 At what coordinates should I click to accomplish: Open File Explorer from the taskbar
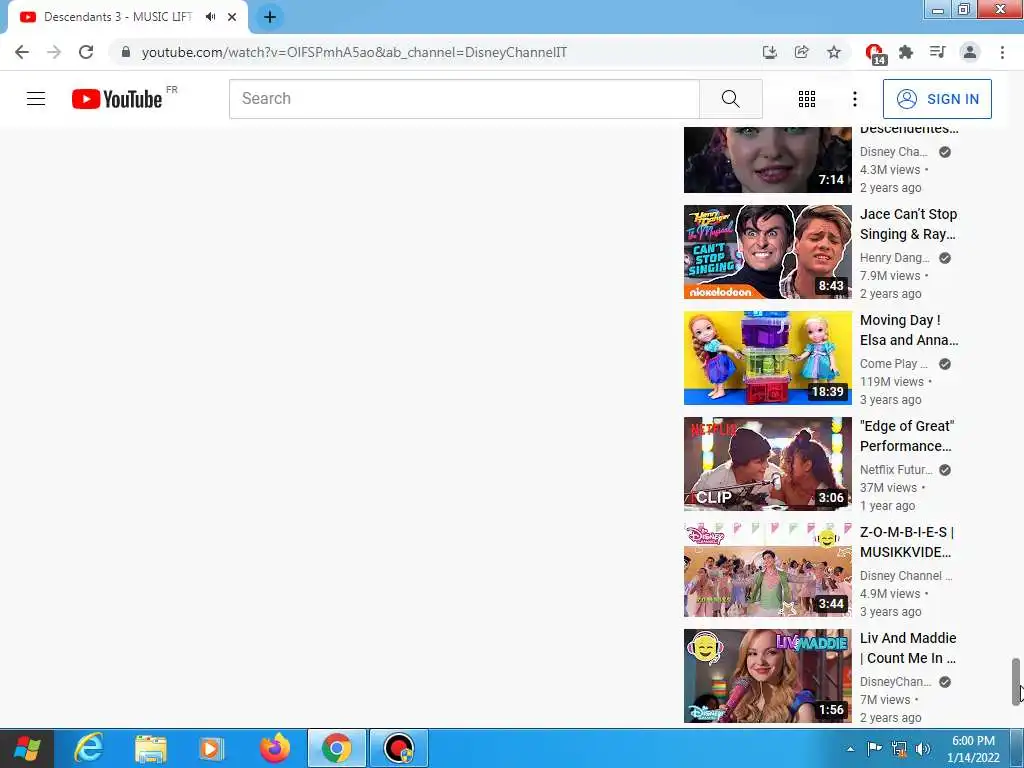pyautogui.click(x=150, y=748)
